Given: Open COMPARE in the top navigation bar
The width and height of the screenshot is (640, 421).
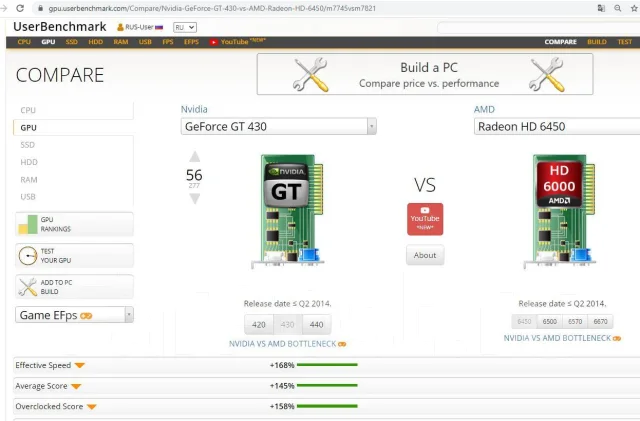Looking at the screenshot, I should pos(560,42).
